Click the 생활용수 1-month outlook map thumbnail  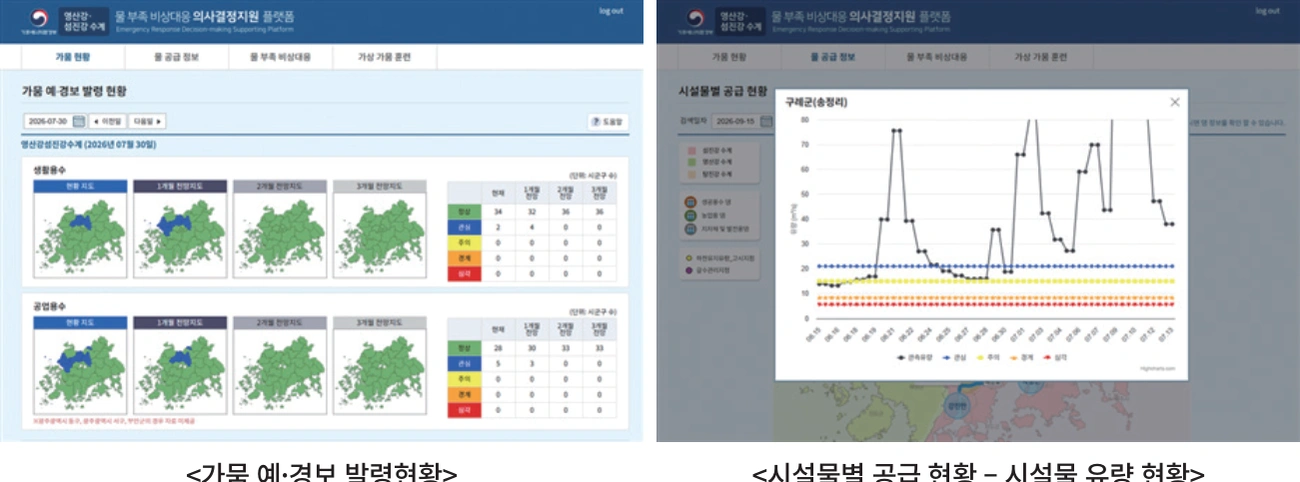click(179, 235)
